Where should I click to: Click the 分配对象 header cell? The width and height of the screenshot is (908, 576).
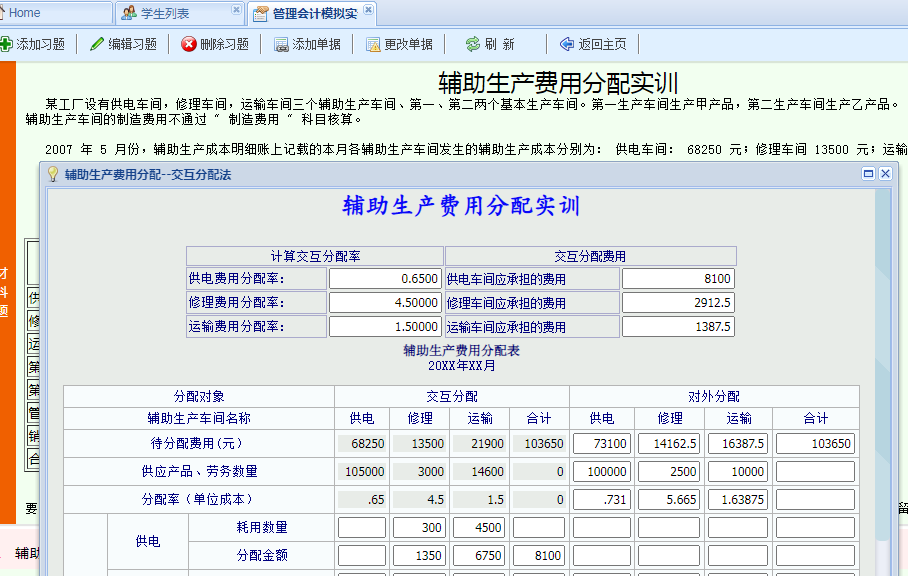199,396
